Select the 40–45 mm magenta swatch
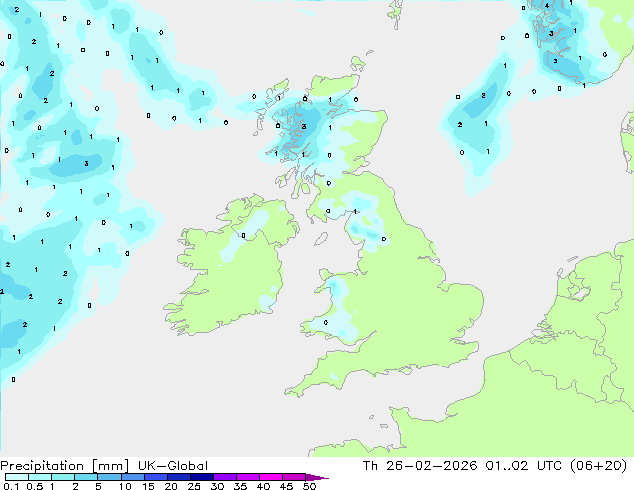The height and width of the screenshot is (490, 634). point(271,477)
